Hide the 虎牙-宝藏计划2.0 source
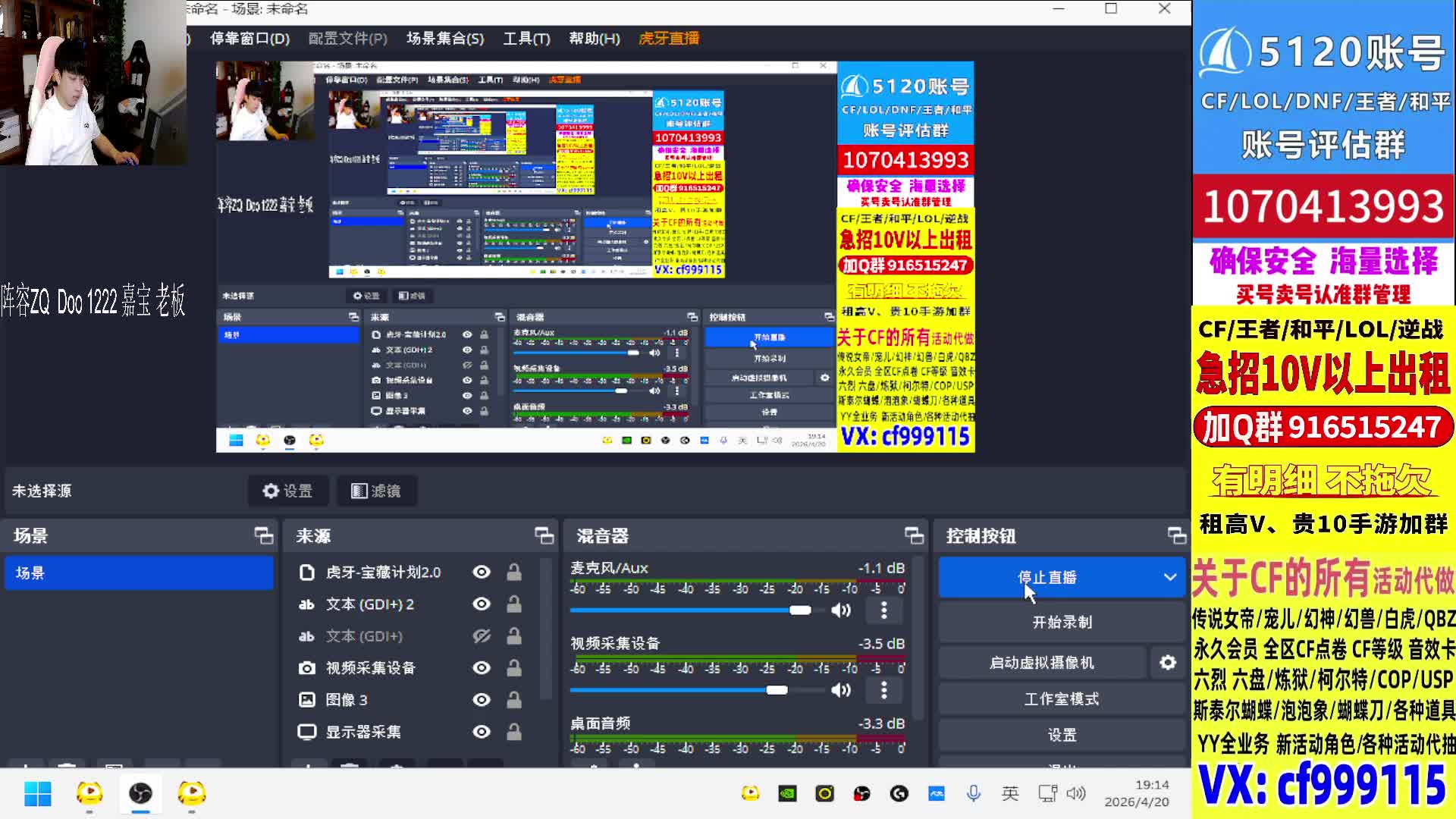1456x819 pixels. tap(482, 573)
